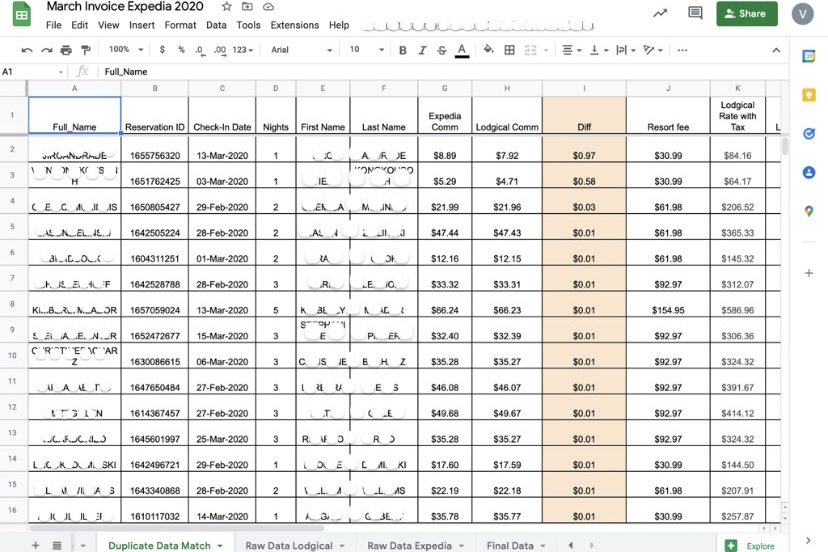Click the Name box showing A1
The height and width of the screenshot is (552, 828).
pos(32,72)
